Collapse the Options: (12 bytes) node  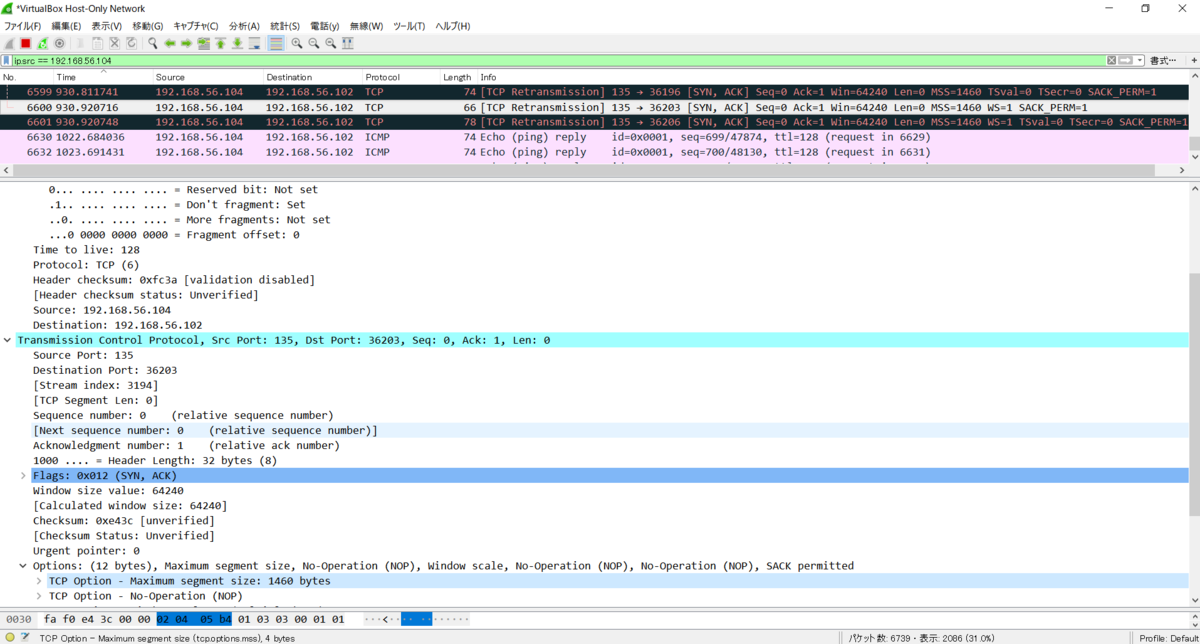click(x=23, y=566)
